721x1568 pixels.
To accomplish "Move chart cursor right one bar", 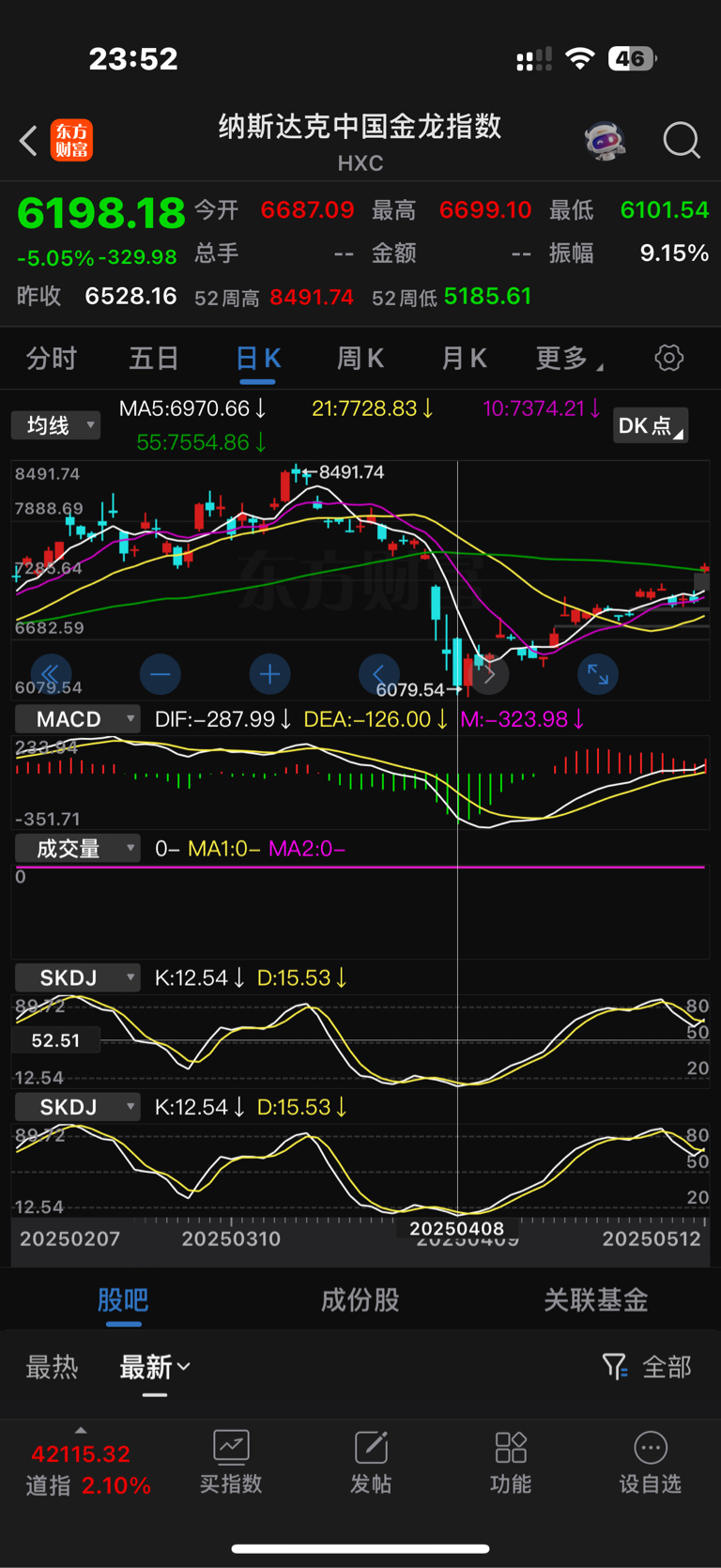I will (489, 674).
